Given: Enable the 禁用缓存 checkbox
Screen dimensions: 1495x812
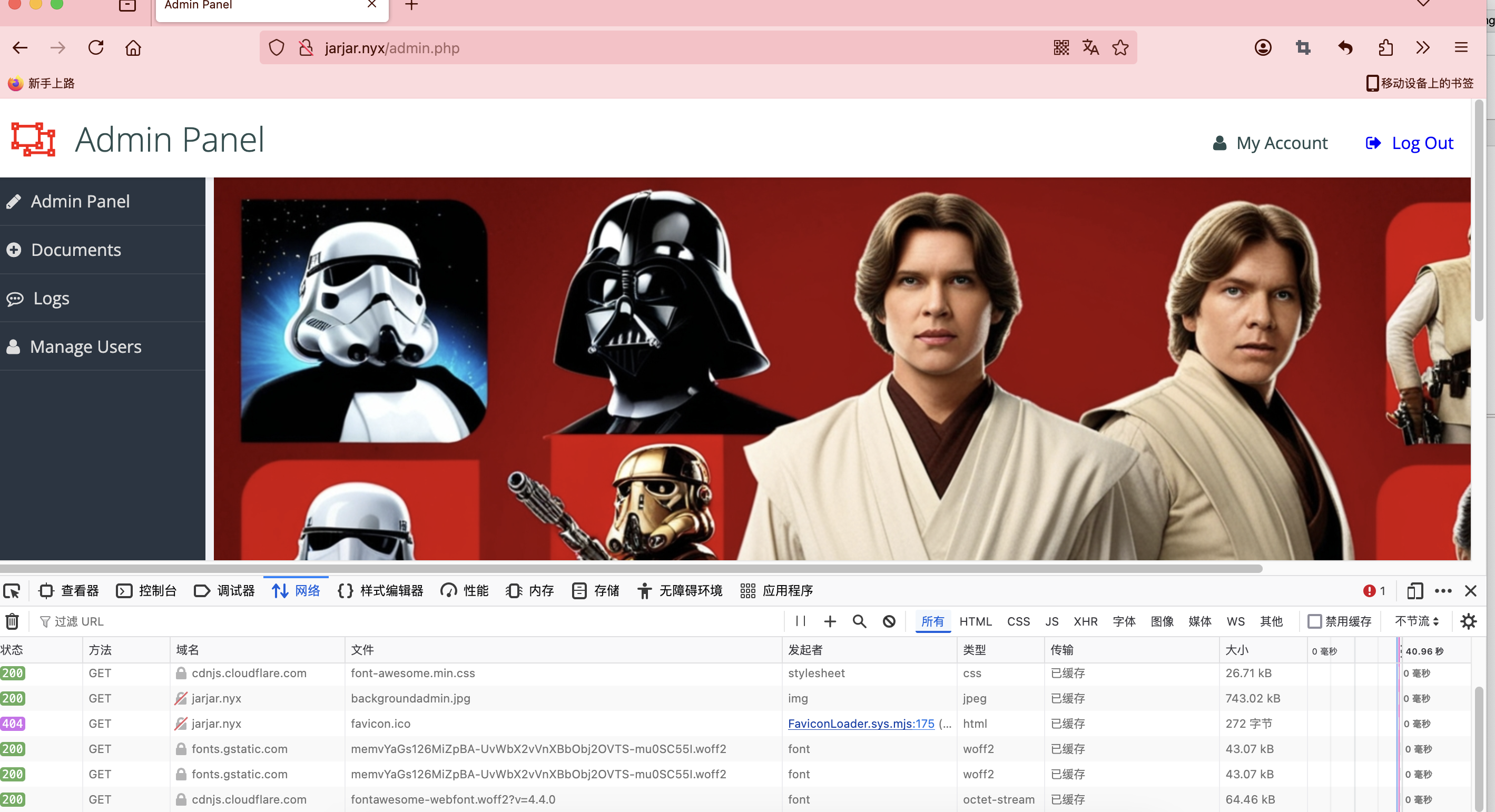Looking at the screenshot, I should point(1314,622).
